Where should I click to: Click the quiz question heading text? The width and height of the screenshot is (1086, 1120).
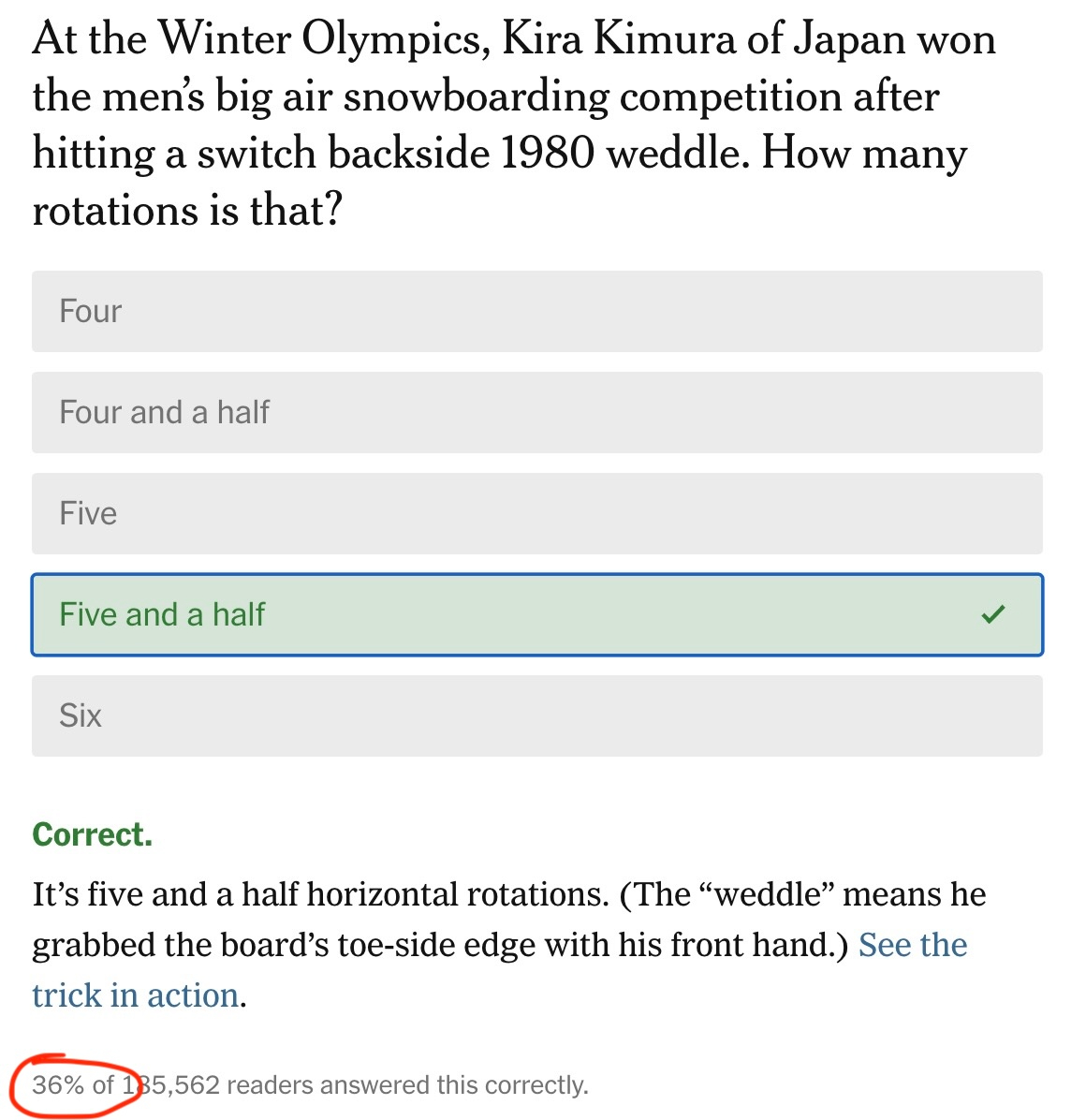[513, 125]
